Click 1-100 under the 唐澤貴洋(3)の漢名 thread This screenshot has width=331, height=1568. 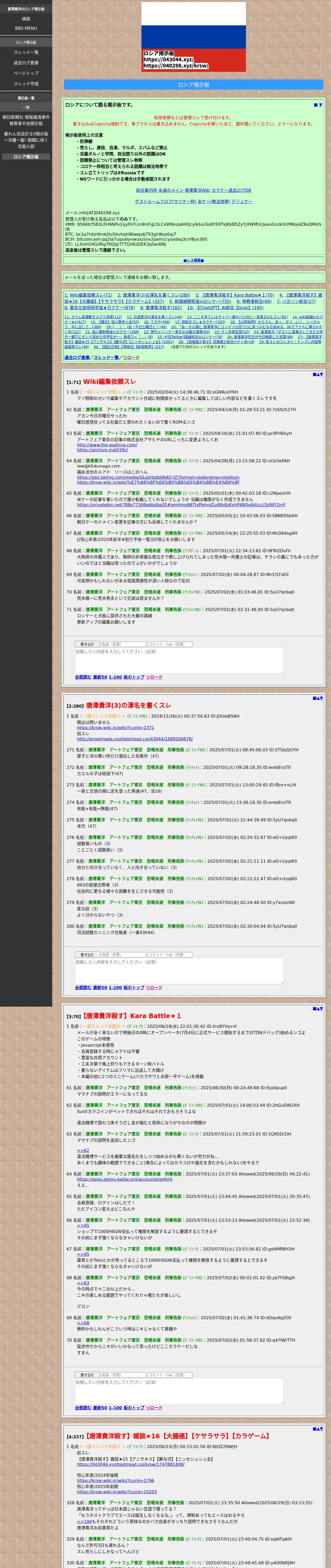click(116, 987)
